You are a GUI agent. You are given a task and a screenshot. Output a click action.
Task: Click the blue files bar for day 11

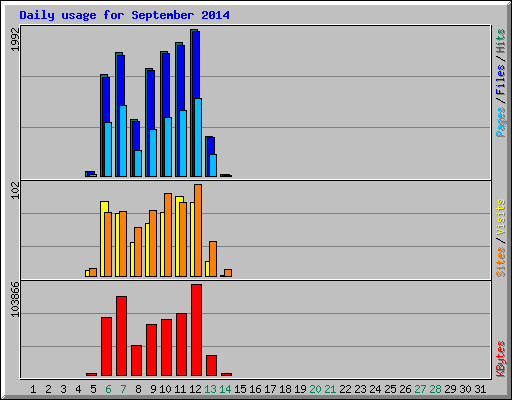tap(181, 78)
